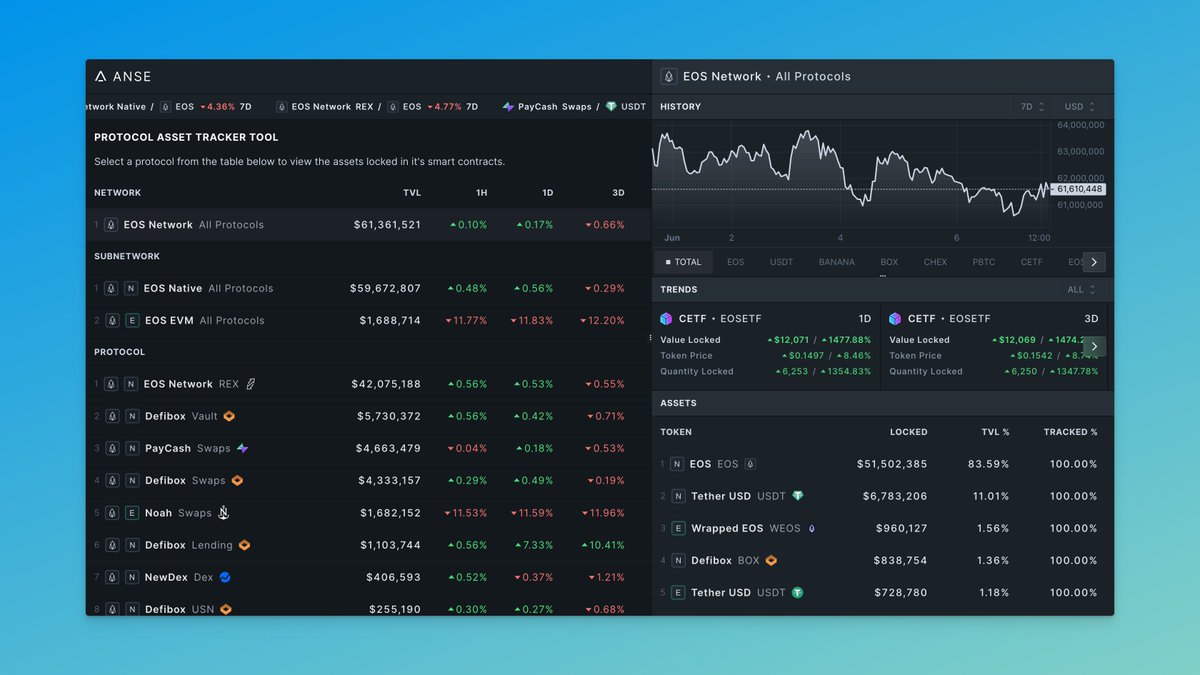Click the EOS token icon in the assets table
Viewport: 1200px width, 675px height.
click(x=750, y=464)
